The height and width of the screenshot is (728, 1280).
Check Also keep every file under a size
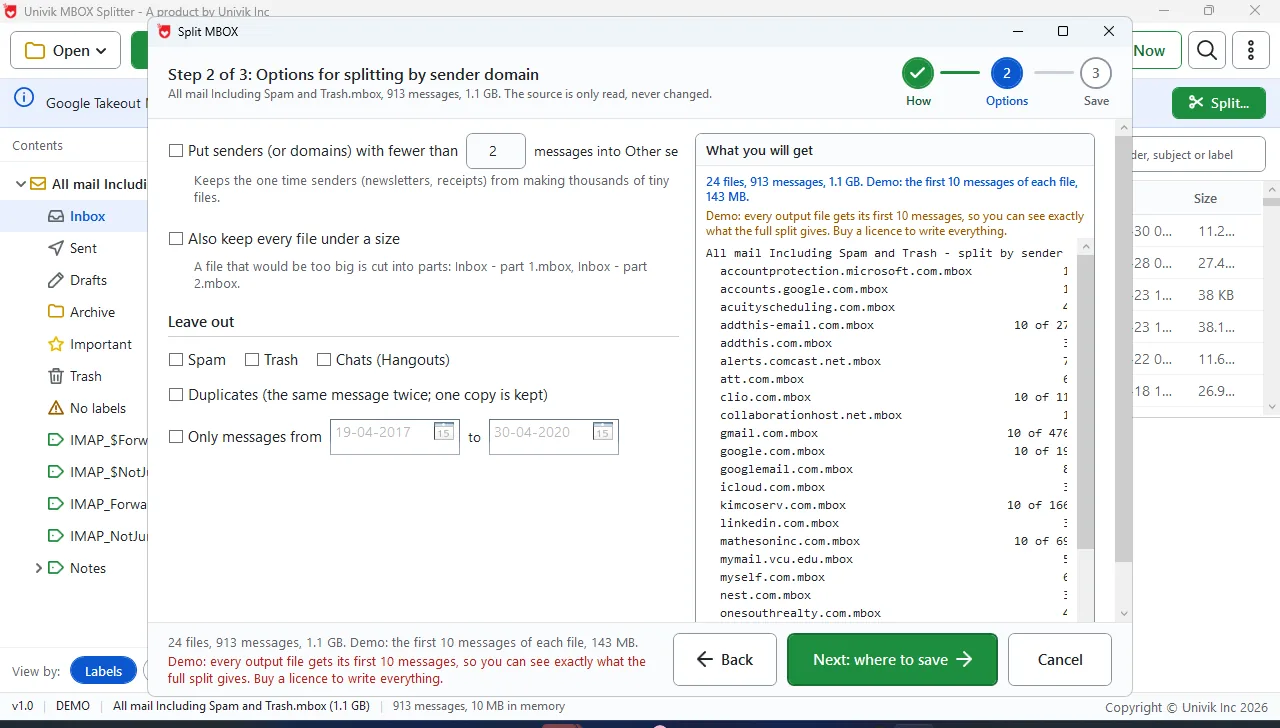176,239
